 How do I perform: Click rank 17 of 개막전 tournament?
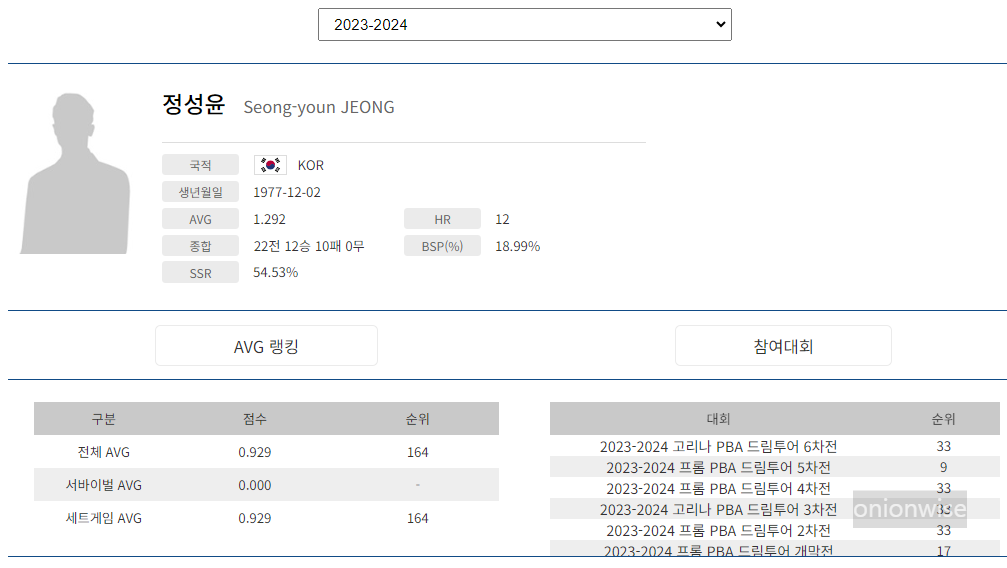point(943,551)
